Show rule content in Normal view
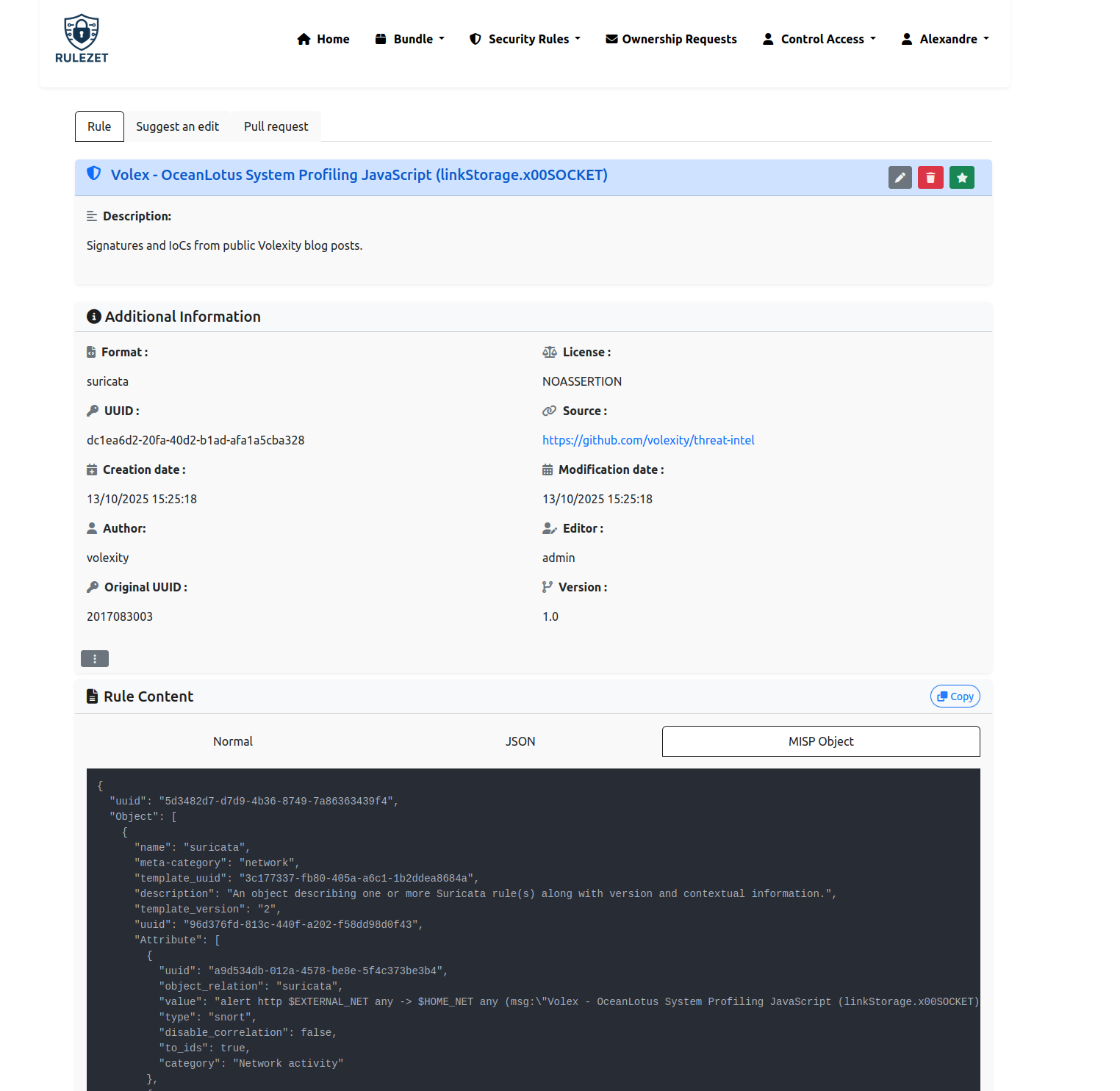The height and width of the screenshot is (1091, 1120). pos(233,741)
